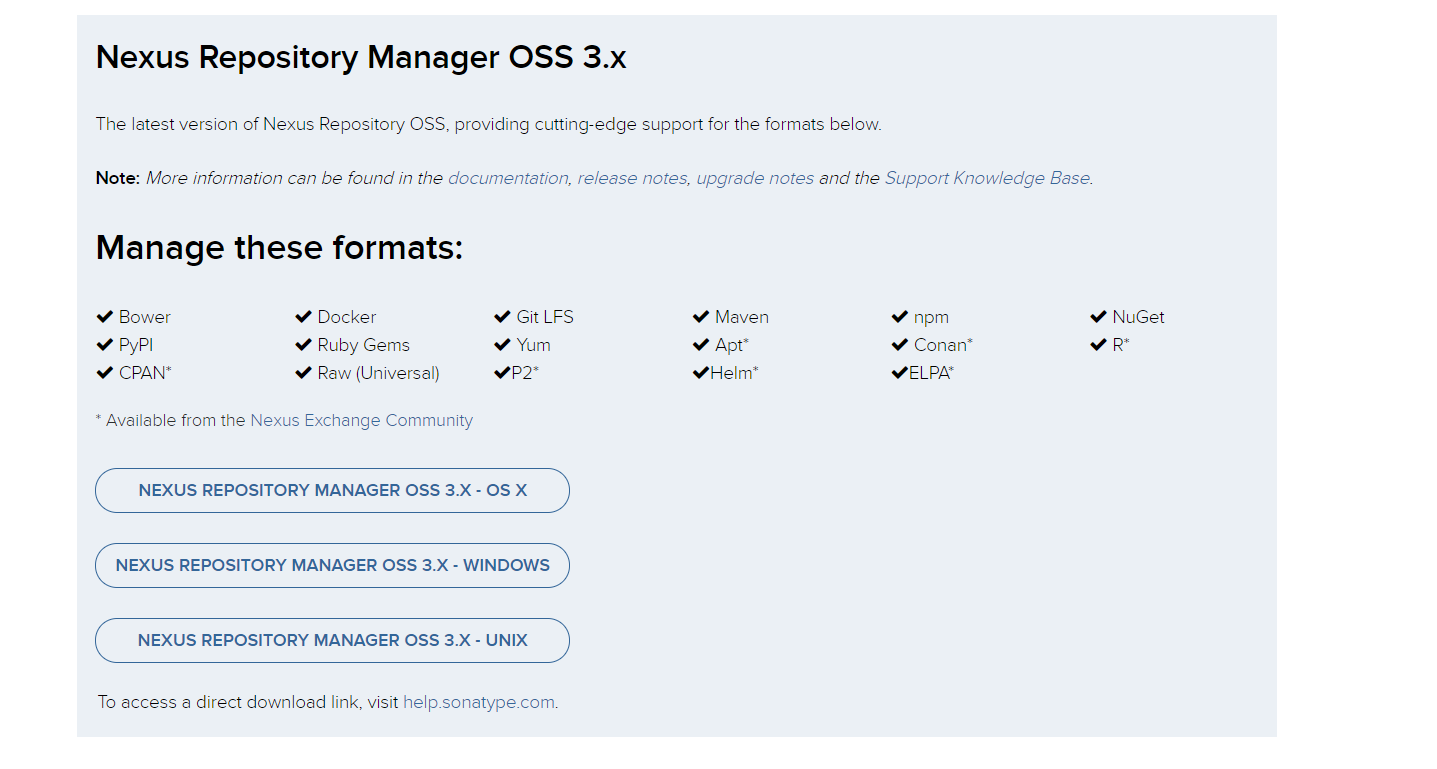Select the Git LFS format text
This screenshot has height=769, width=1437.
[545, 317]
